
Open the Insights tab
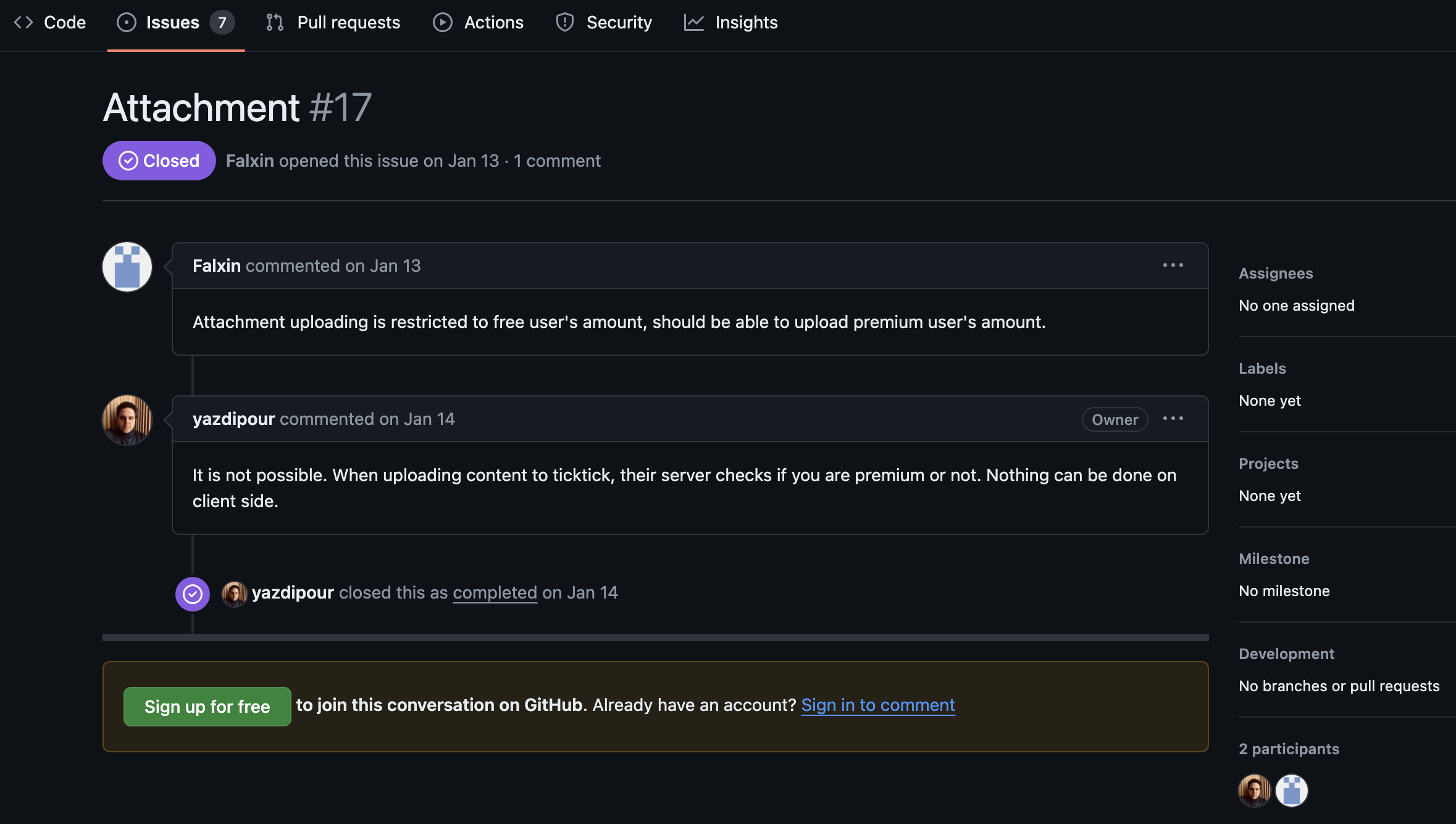(x=731, y=23)
